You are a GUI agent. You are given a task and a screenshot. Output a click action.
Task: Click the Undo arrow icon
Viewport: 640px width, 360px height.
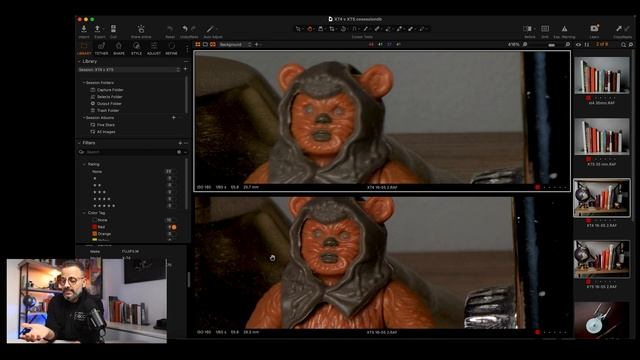coord(185,29)
